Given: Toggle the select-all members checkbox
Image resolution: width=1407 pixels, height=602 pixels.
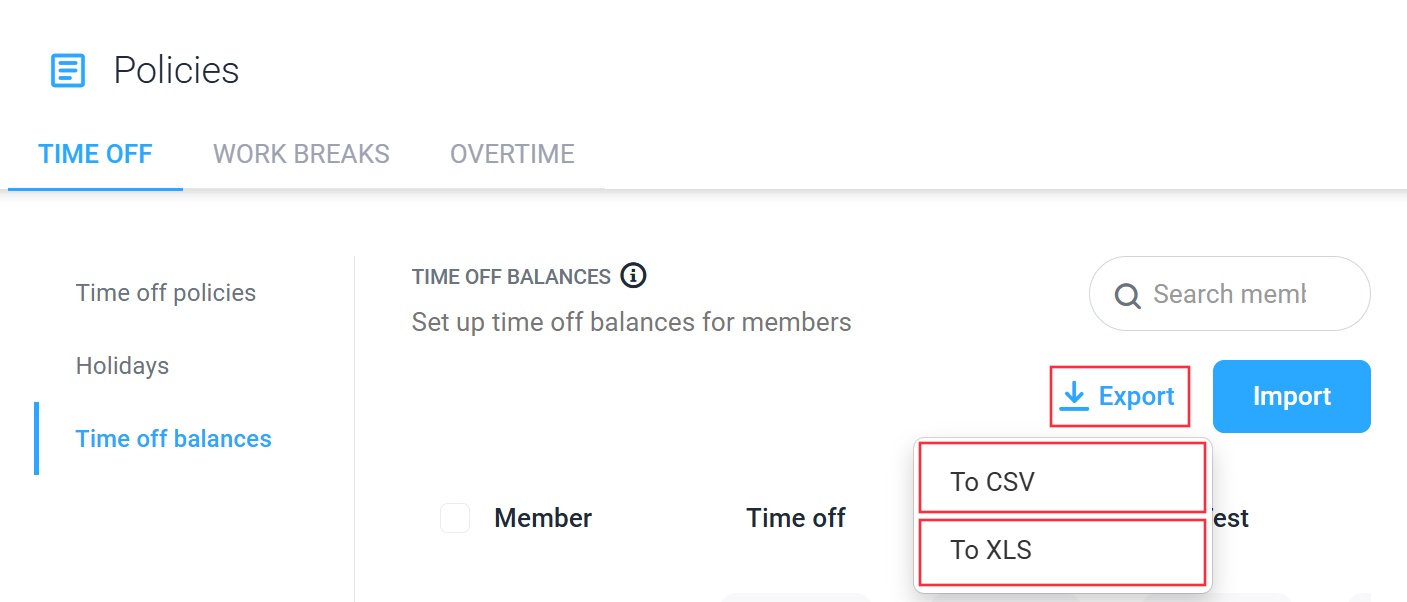Looking at the screenshot, I should pos(455,518).
